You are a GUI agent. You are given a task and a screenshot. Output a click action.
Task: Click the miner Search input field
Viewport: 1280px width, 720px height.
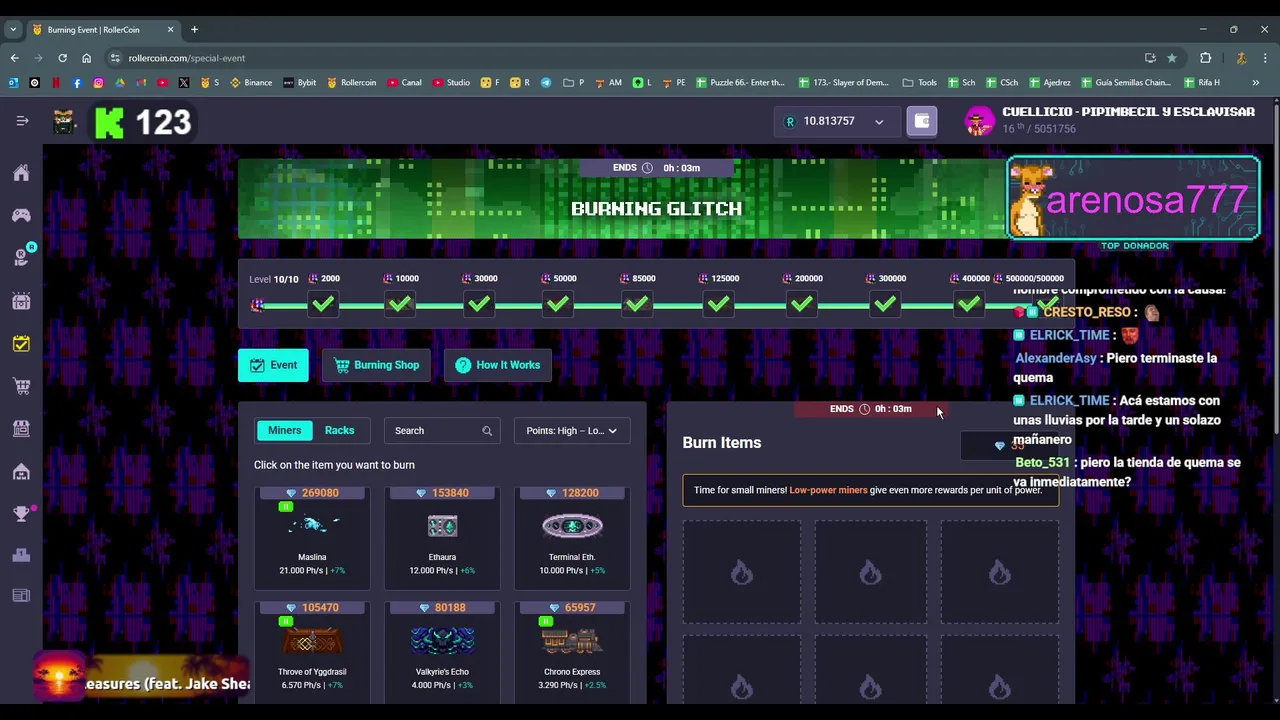443,431
